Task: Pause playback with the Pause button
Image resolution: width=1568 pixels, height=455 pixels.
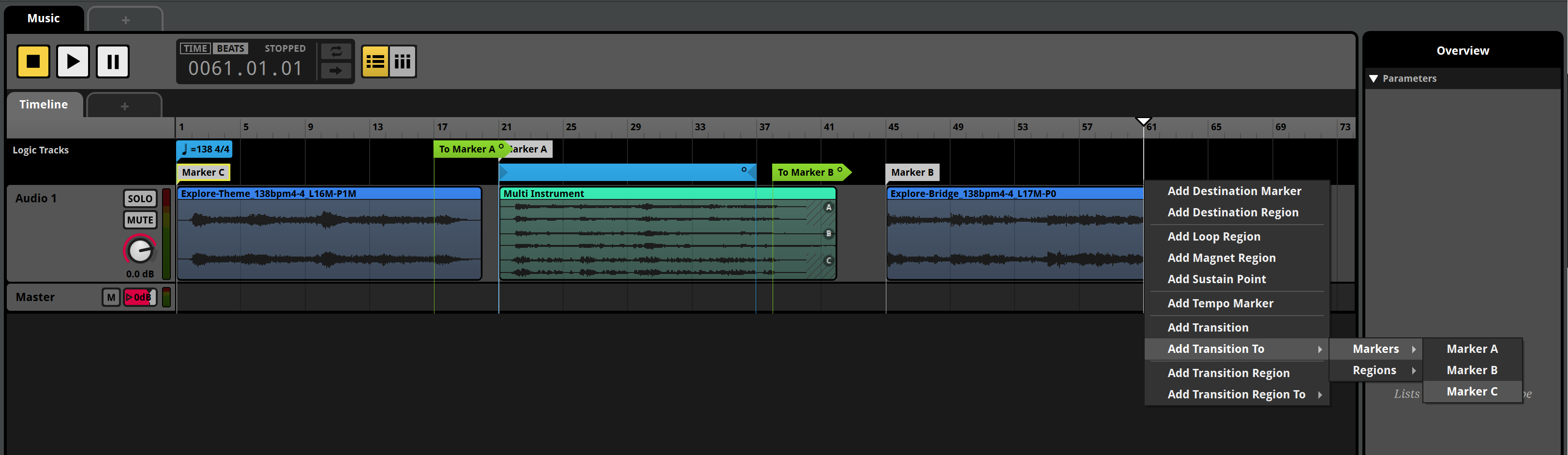Action: click(x=113, y=61)
